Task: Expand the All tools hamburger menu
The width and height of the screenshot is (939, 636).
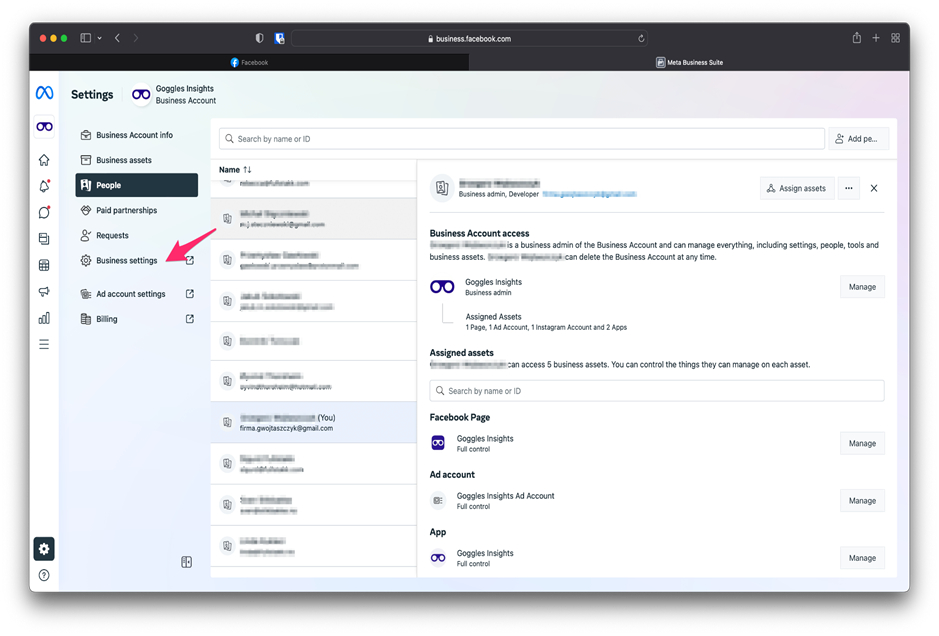Action: pos(44,344)
